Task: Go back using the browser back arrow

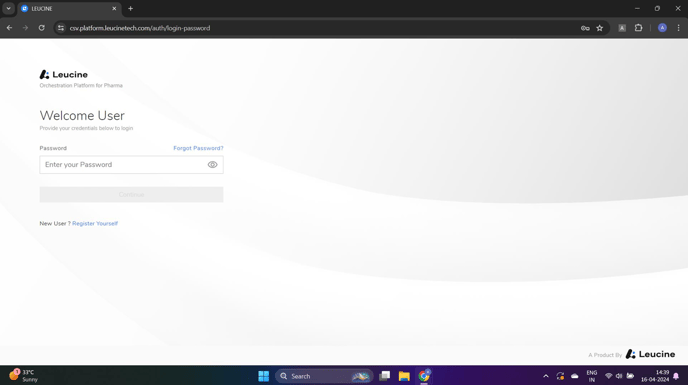Action: pos(9,28)
